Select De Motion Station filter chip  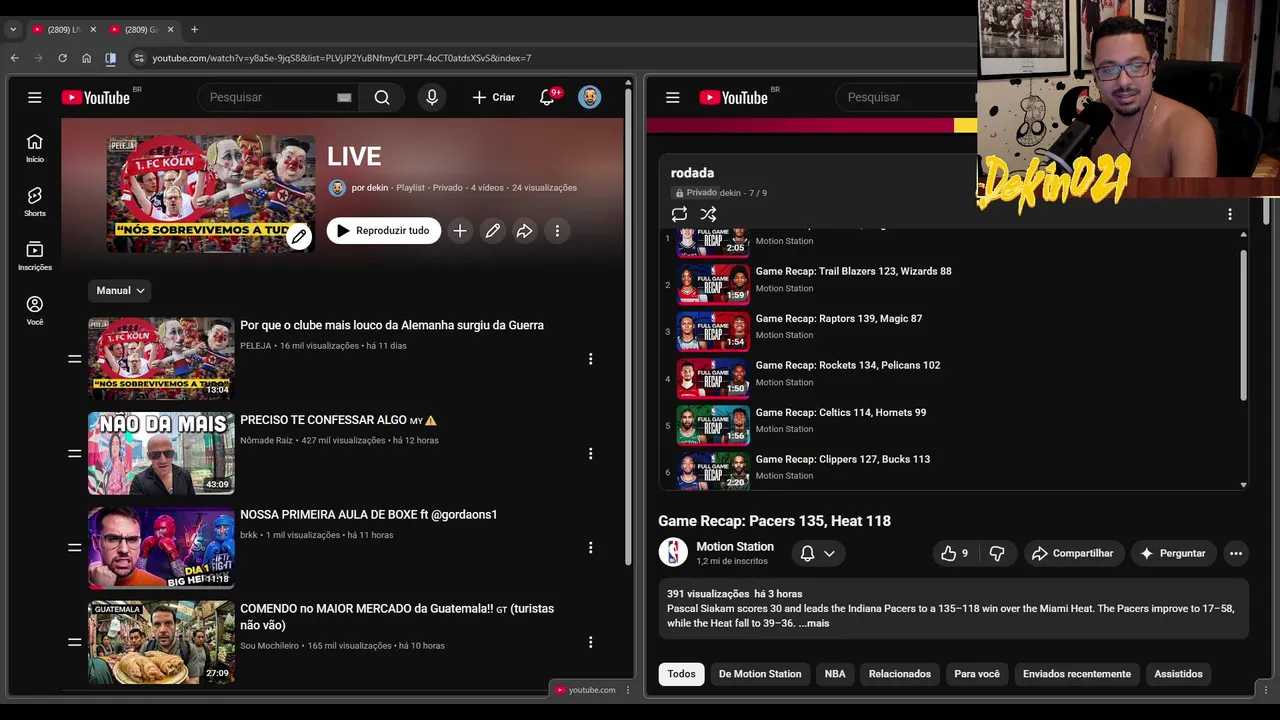pos(760,674)
